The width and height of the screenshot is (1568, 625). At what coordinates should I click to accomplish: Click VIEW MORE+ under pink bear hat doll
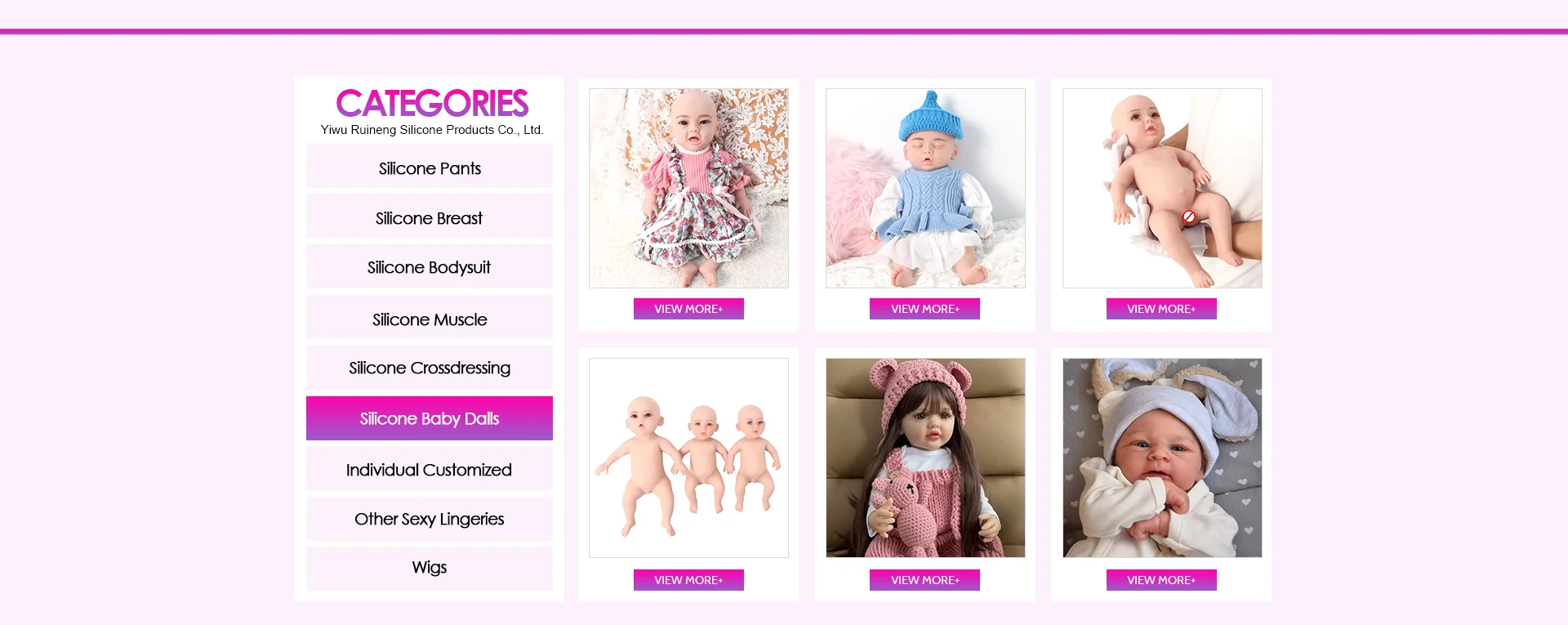[924, 580]
